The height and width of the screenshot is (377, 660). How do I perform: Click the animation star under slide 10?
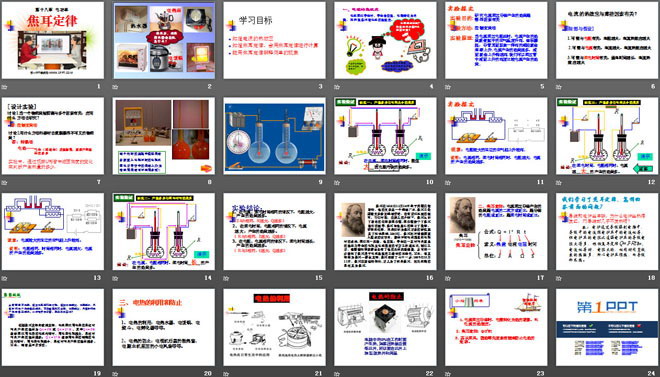point(337,183)
